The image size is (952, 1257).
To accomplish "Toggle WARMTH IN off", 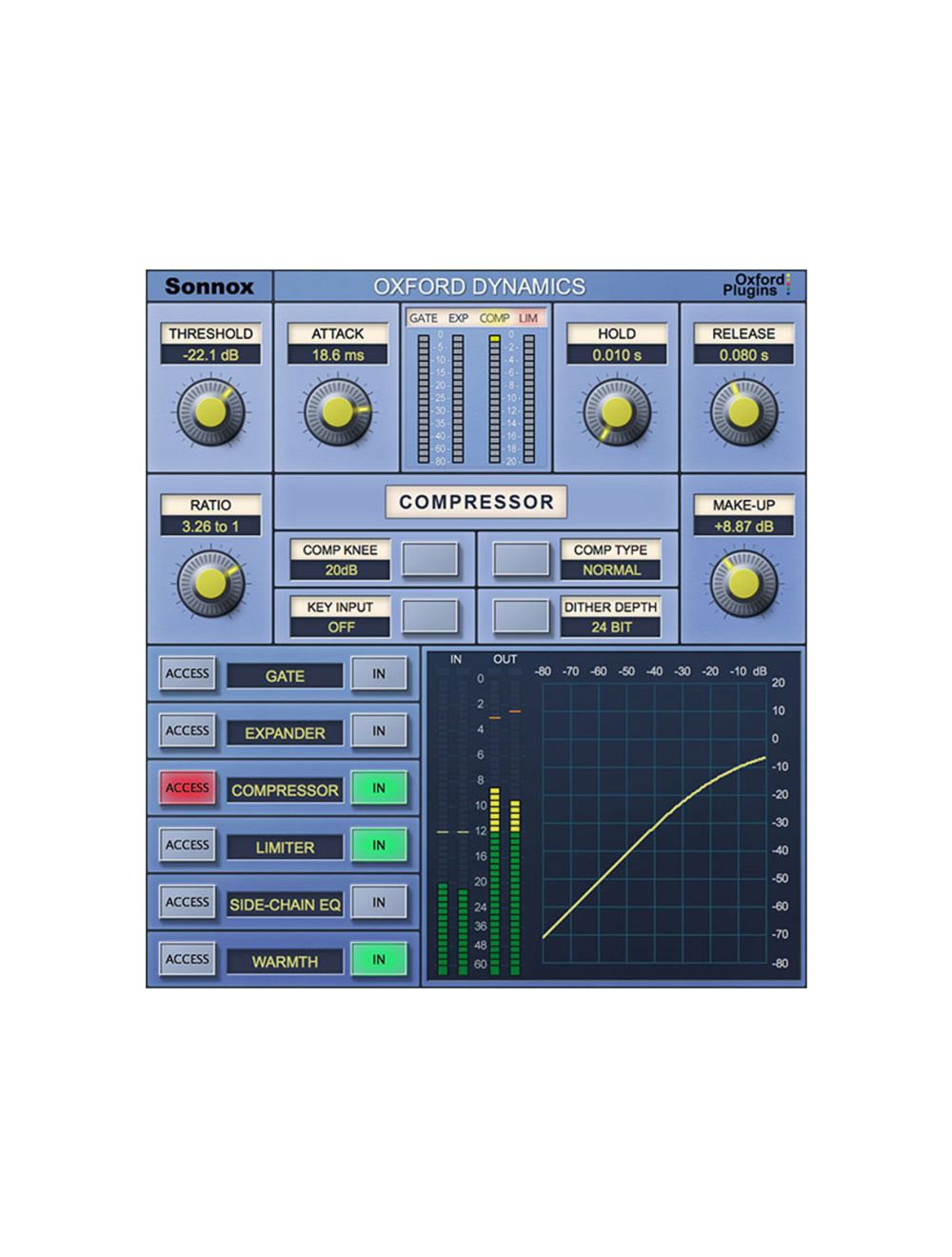I will click(x=378, y=960).
